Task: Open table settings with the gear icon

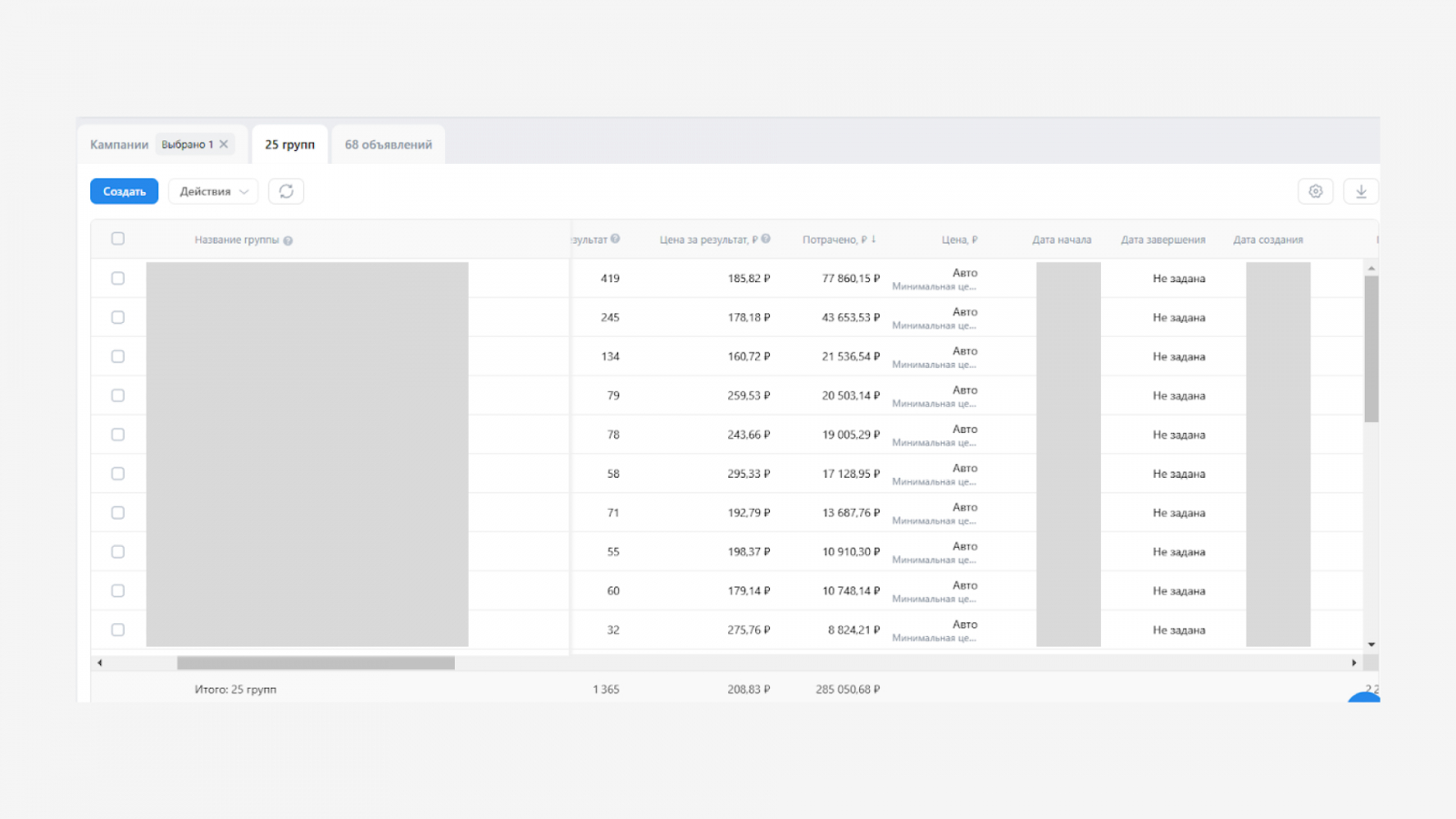Action: pyautogui.click(x=1315, y=191)
